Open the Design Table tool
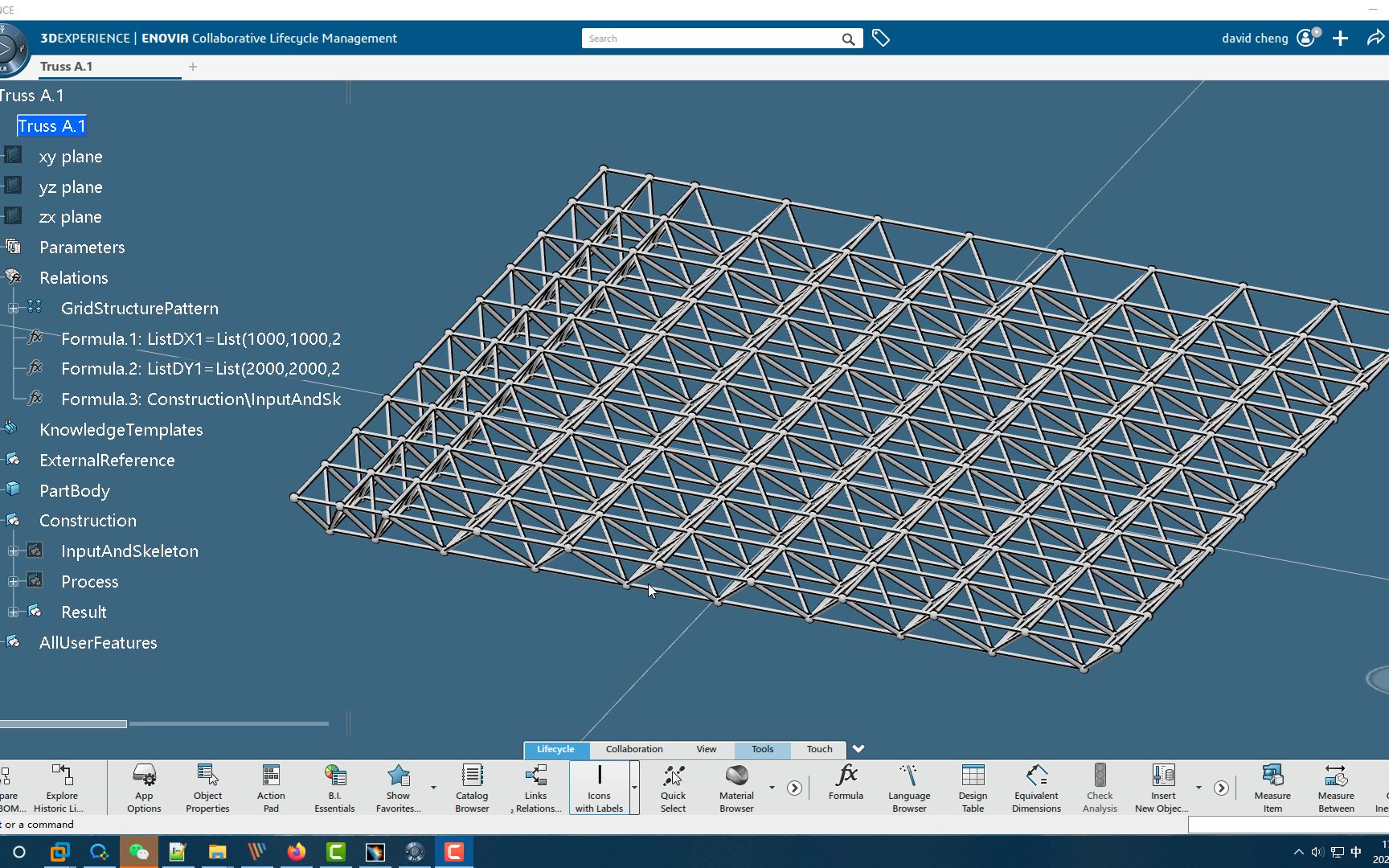Viewport: 1389px width, 868px height. coord(972,786)
